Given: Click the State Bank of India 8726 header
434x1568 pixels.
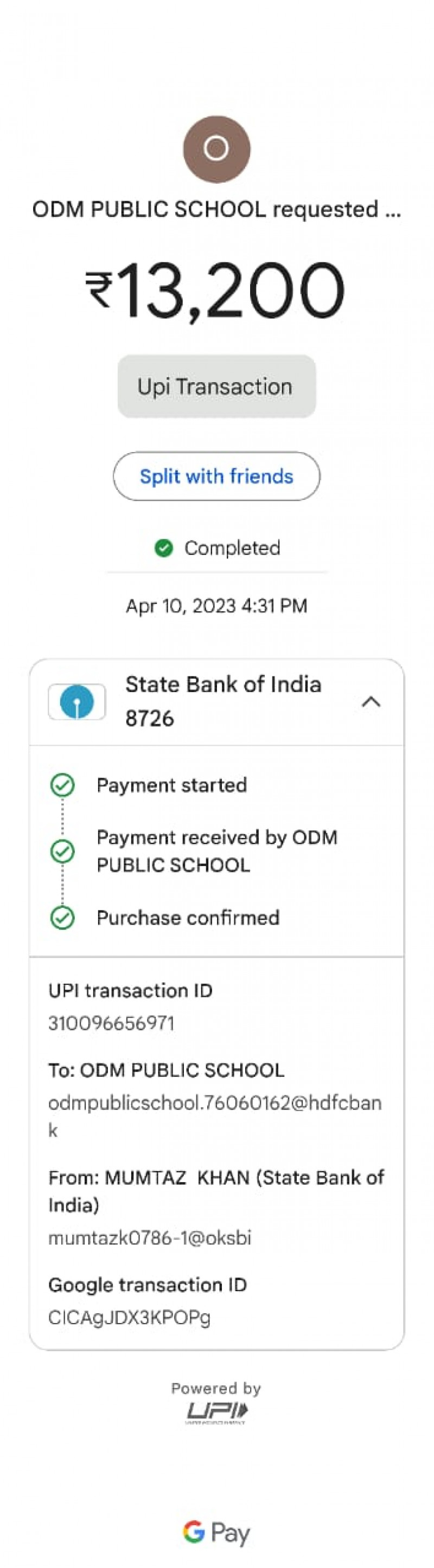Looking at the screenshot, I should click(222, 701).
